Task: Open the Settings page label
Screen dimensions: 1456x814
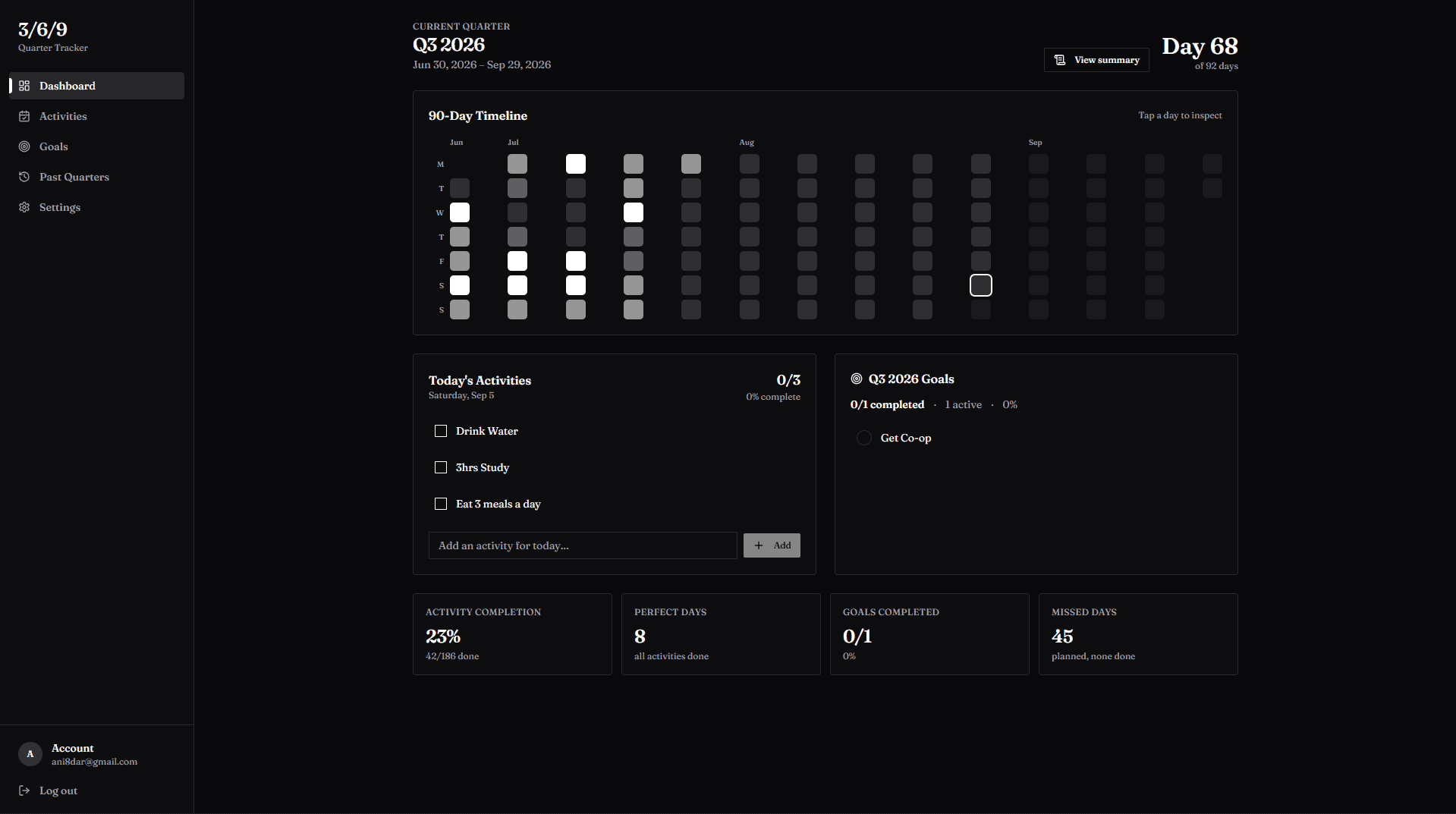Action: click(x=60, y=207)
